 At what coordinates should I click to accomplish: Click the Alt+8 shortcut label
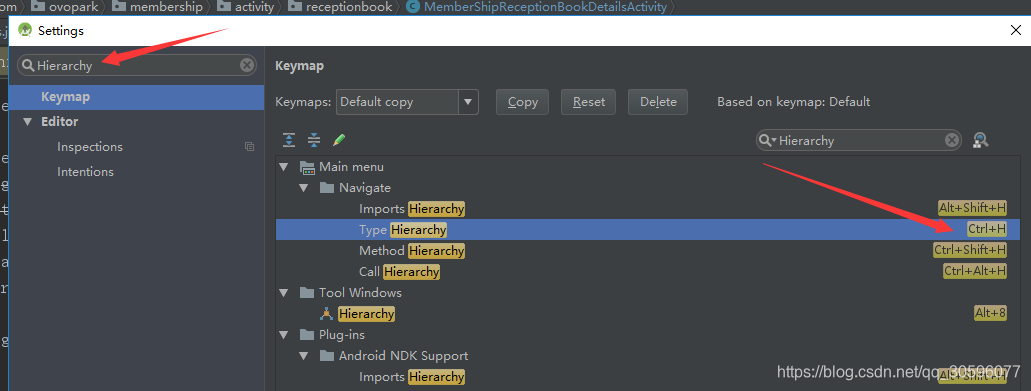(x=990, y=313)
